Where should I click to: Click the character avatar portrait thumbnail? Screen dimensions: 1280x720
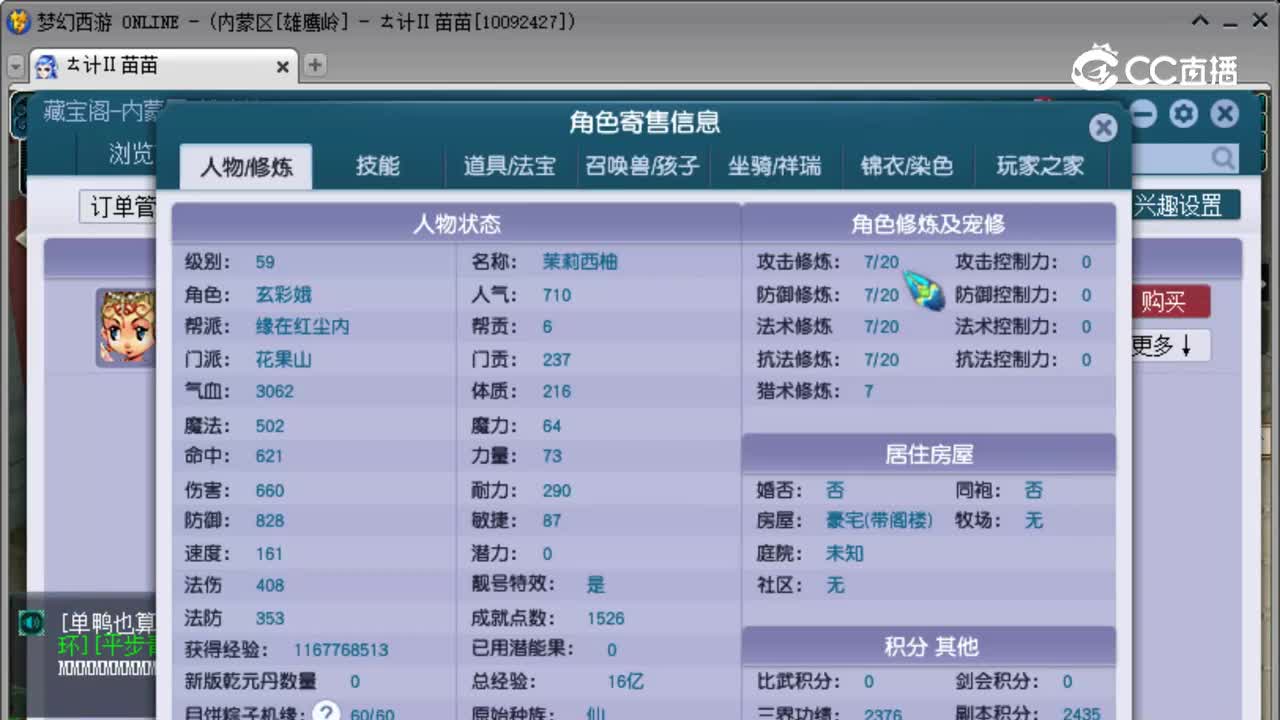tap(125, 328)
